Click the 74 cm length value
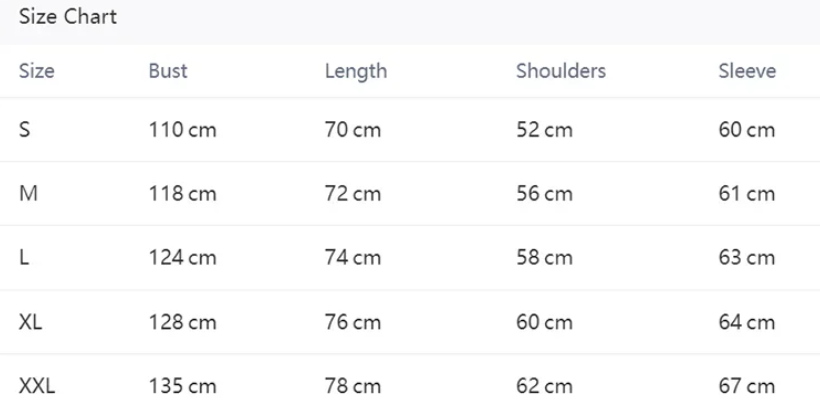820x414 pixels. [x=352, y=258]
